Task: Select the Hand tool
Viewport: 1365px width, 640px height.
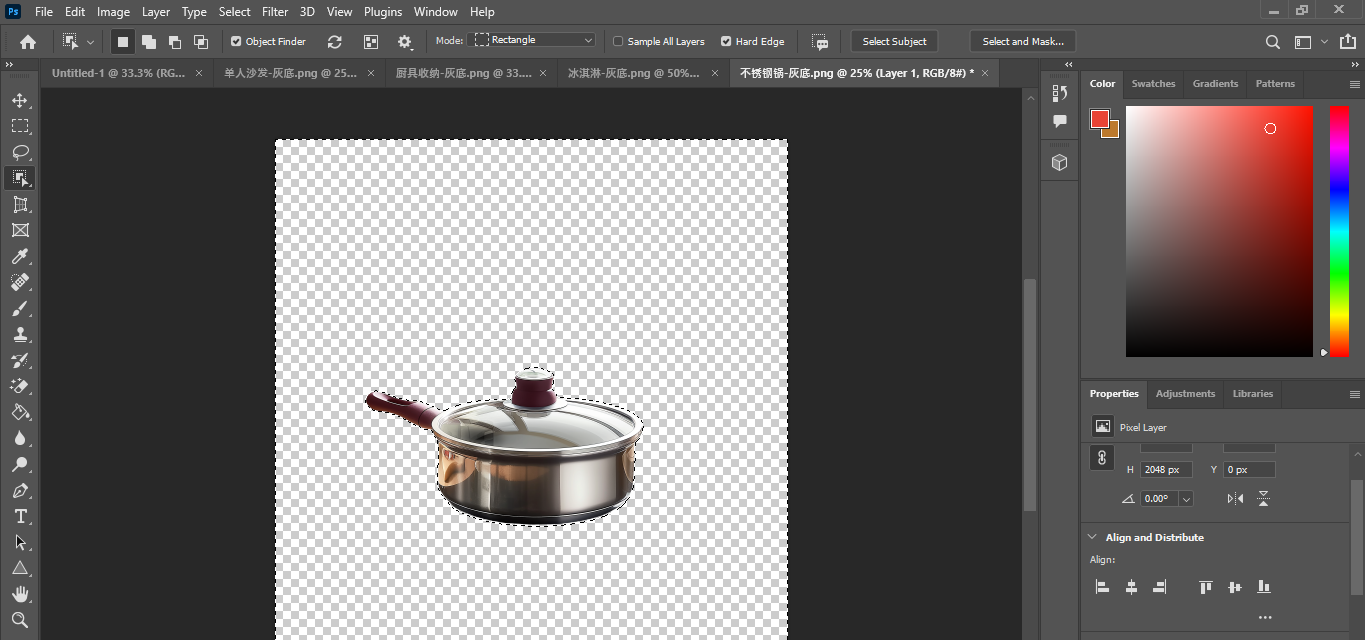Action: pyautogui.click(x=20, y=595)
